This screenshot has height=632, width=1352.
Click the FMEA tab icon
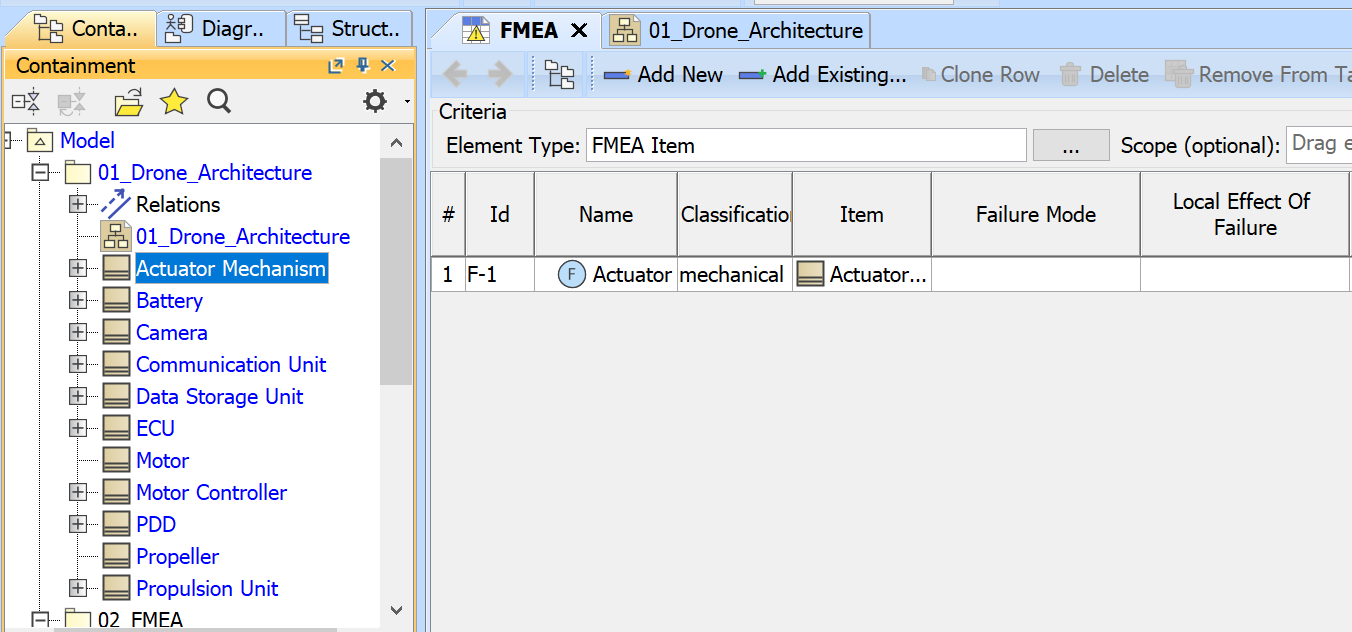click(x=478, y=30)
